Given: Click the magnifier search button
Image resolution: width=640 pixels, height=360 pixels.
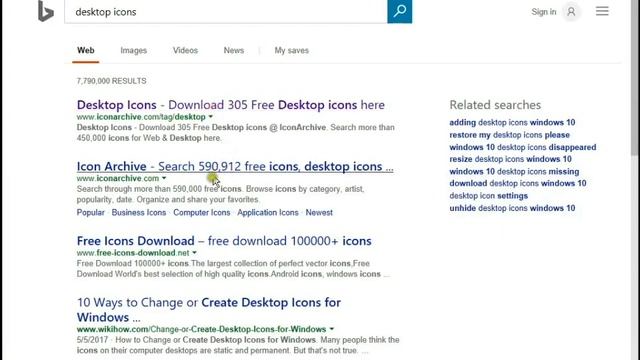Looking at the screenshot, I should tap(400, 11).
